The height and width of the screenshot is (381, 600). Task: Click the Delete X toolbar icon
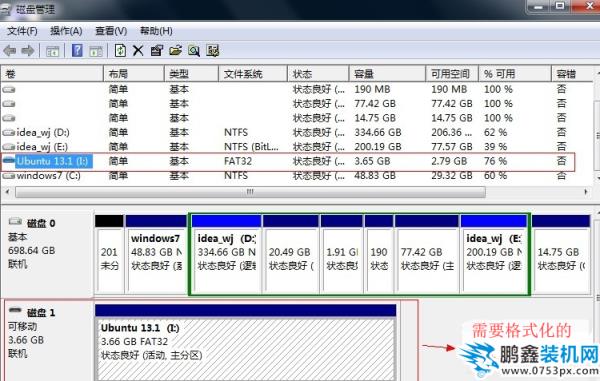tap(138, 50)
